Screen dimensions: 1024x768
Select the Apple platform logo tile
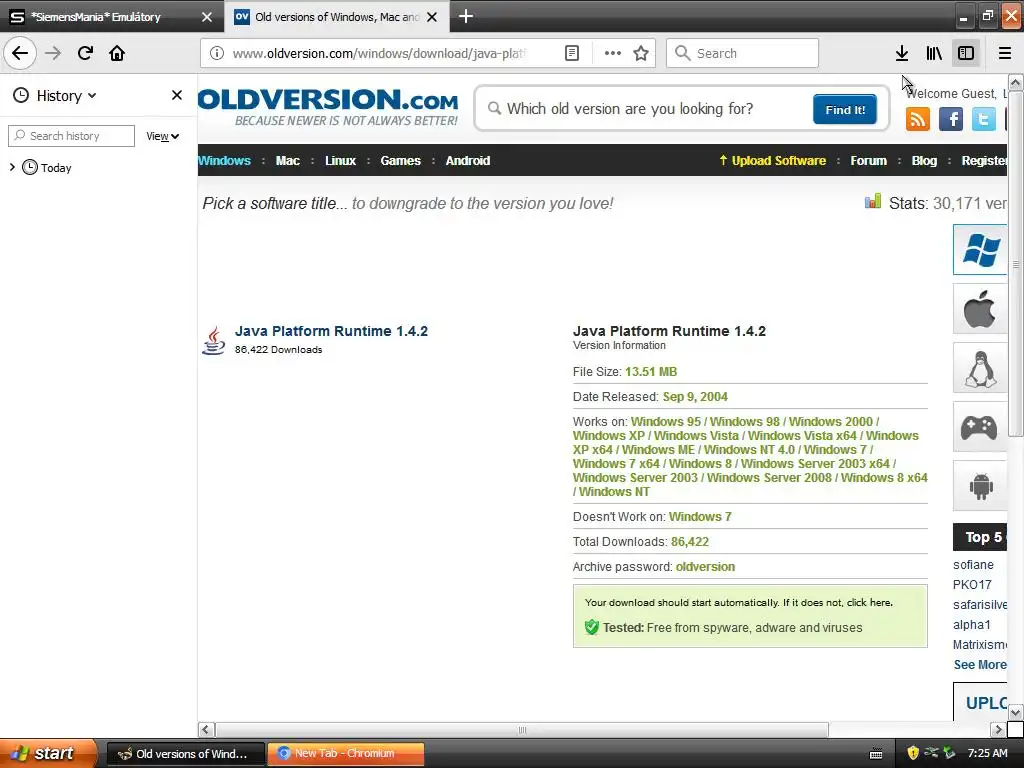[x=980, y=309]
